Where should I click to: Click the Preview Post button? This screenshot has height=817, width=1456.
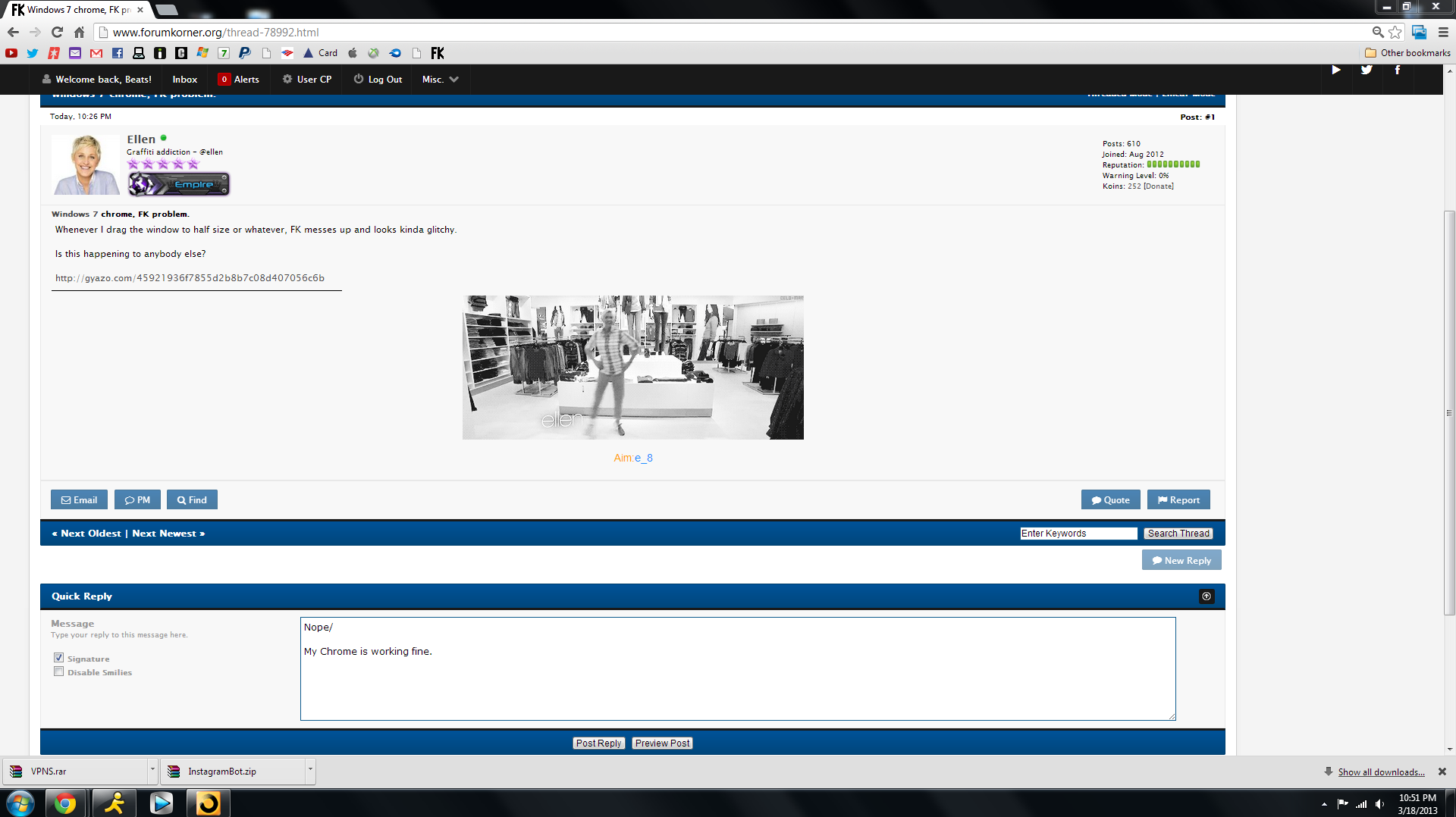click(663, 743)
